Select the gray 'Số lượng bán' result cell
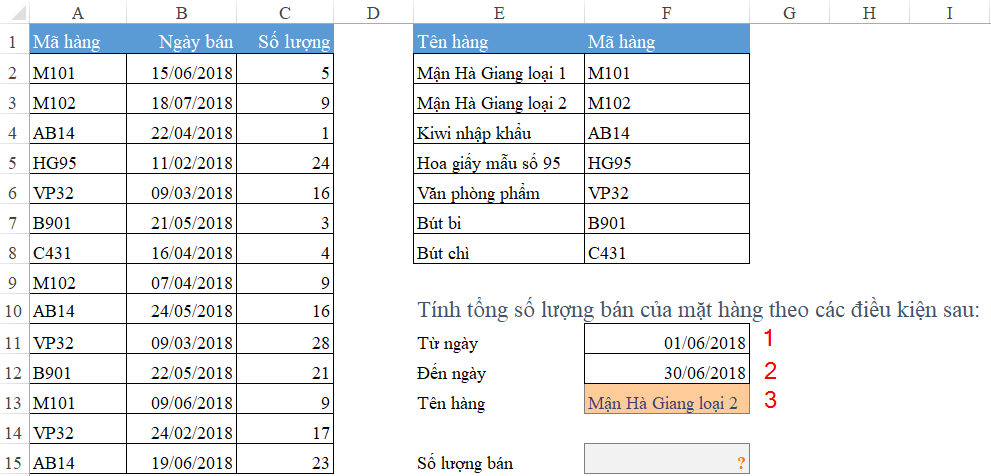 tap(667, 459)
